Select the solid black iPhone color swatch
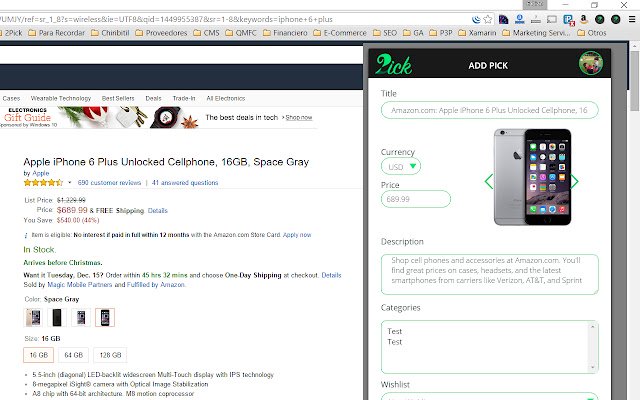Screen dimensions: 640x400 point(57,318)
